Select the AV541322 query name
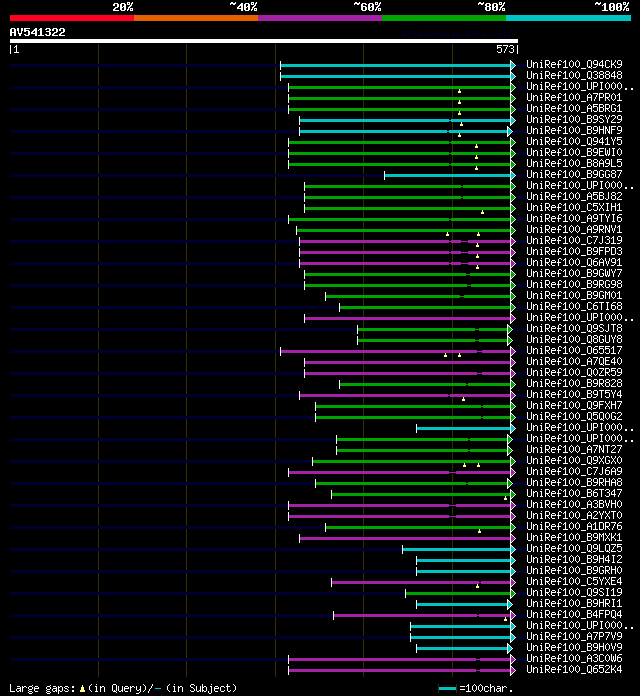The width and height of the screenshot is (640, 696). click(x=37, y=32)
